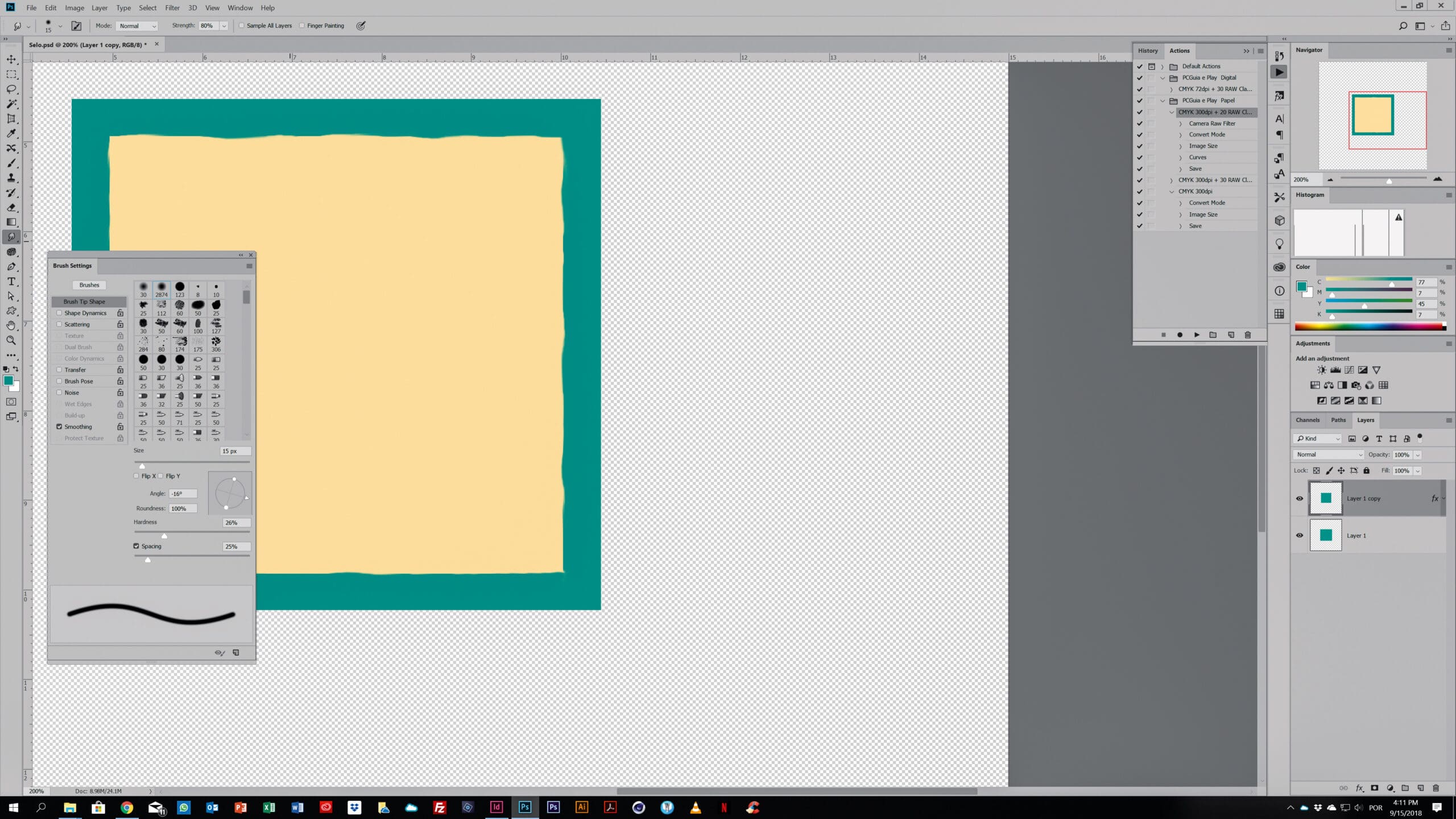1456x819 pixels.
Task: Hide Layer 1 visibility eye
Action: pyautogui.click(x=1300, y=536)
